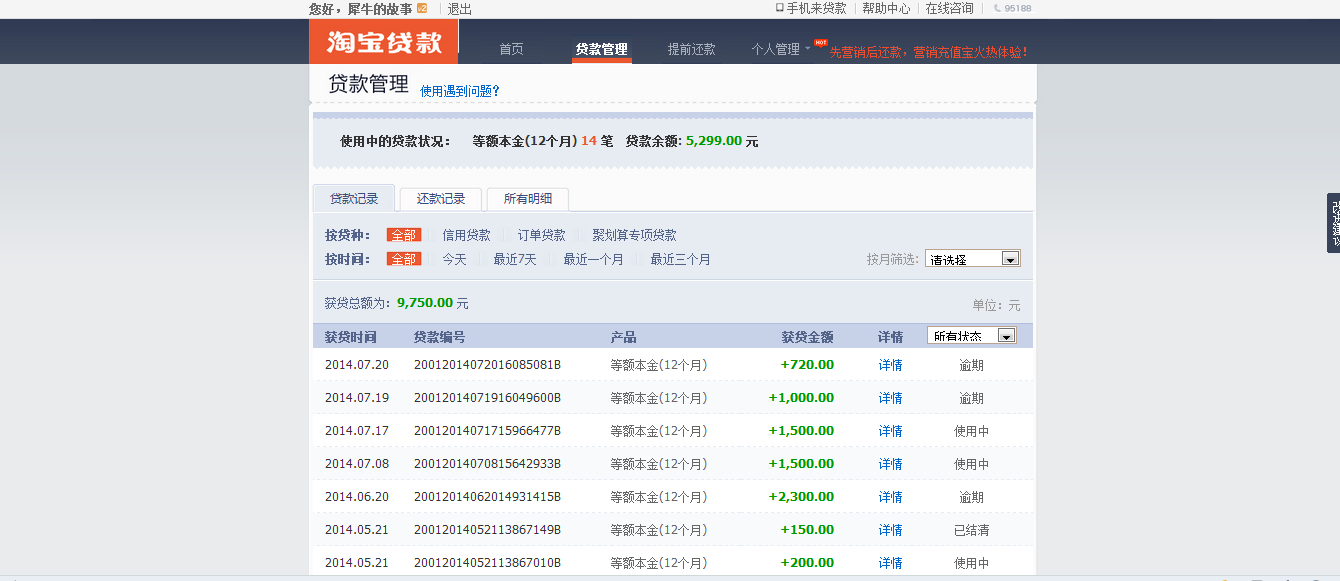
Task: Open the 按月筛选 month dropdown
Action: 1010,259
